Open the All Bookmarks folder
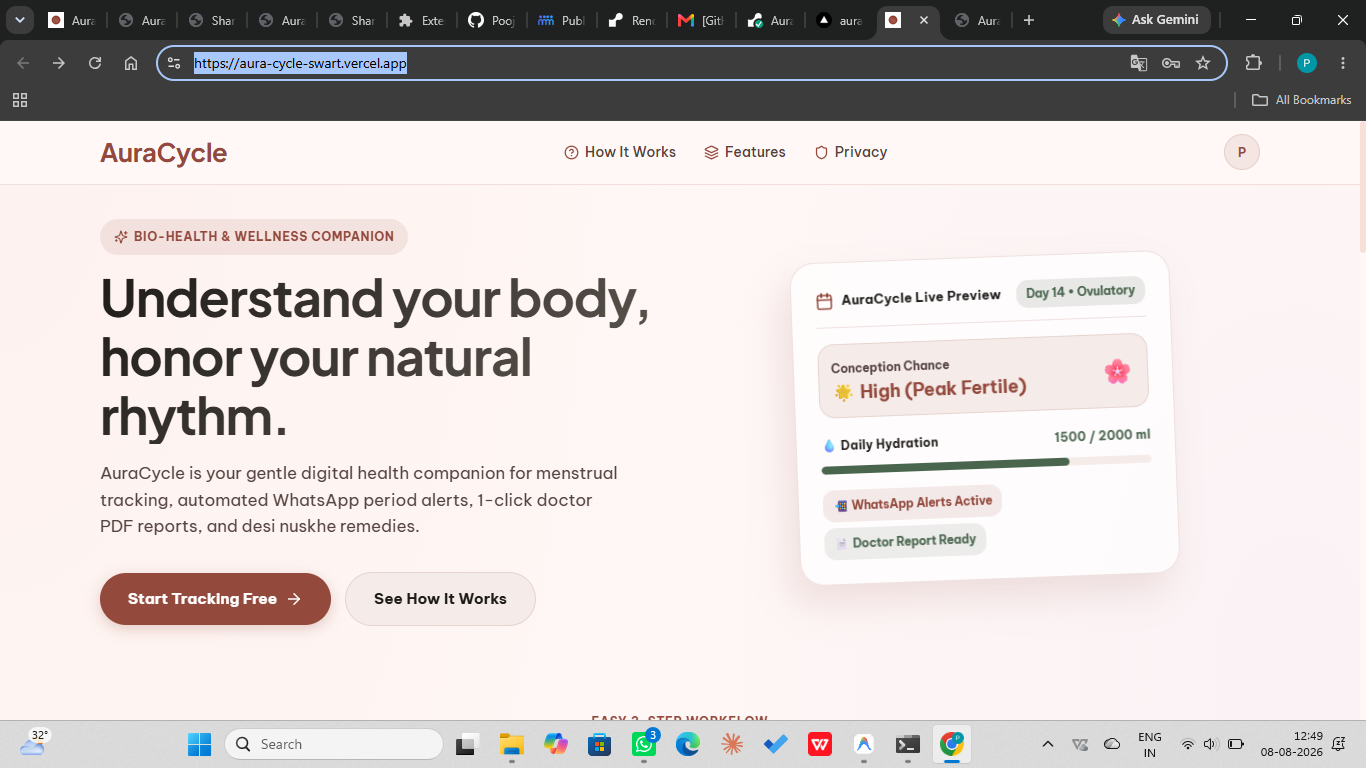Image resolution: width=1366 pixels, height=768 pixels. [x=1302, y=100]
